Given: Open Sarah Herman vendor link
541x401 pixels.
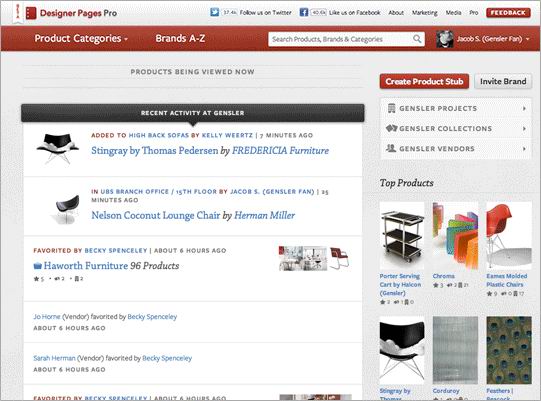Looking at the screenshot, I should tap(54, 358).
